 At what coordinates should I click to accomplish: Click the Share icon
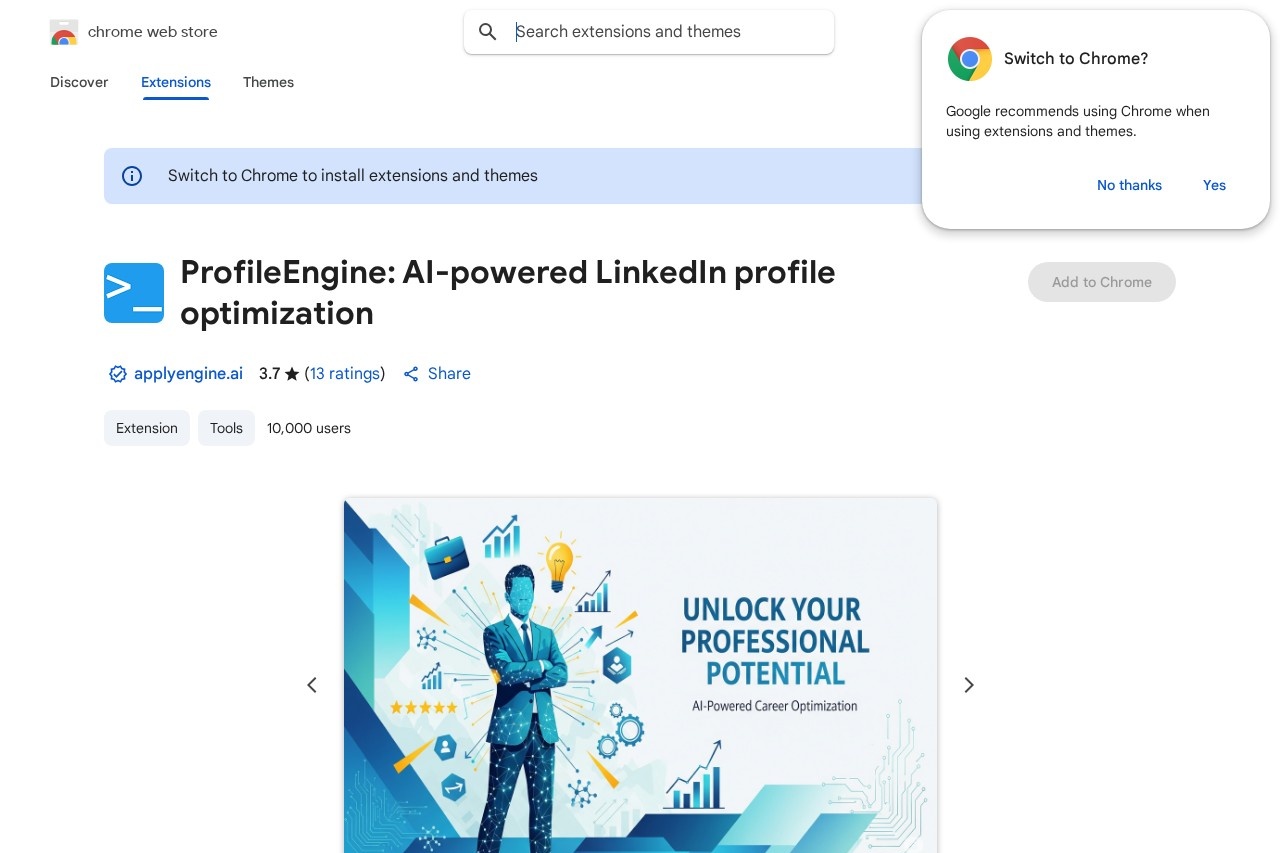click(x=411, y=373)
